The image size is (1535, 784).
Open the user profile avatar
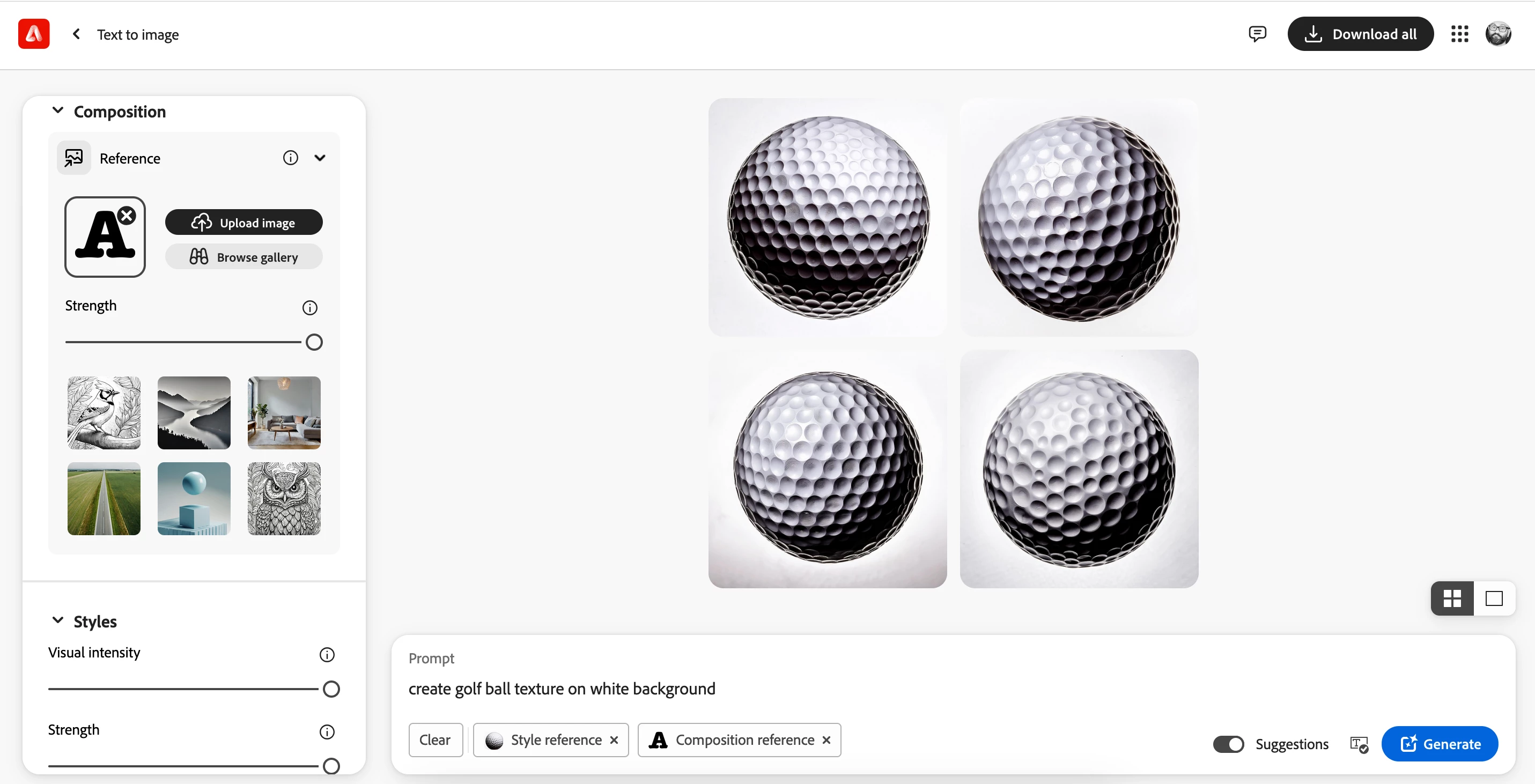[x=1498, y=34]
